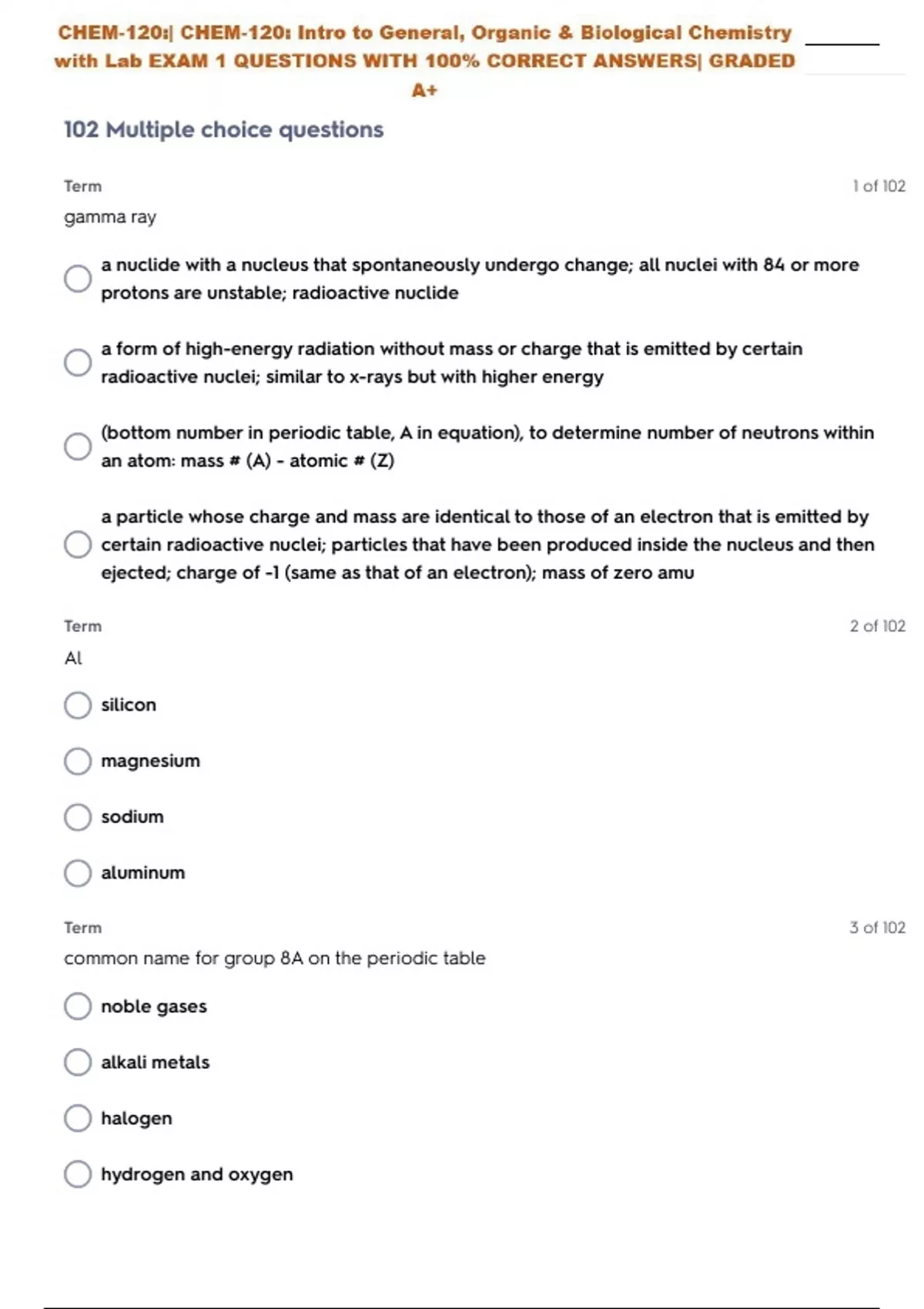Click the '102 Multiple choice questions' heading
Image resolution: width=924 pixels, height=1309 pixels.
coord(223,129)
